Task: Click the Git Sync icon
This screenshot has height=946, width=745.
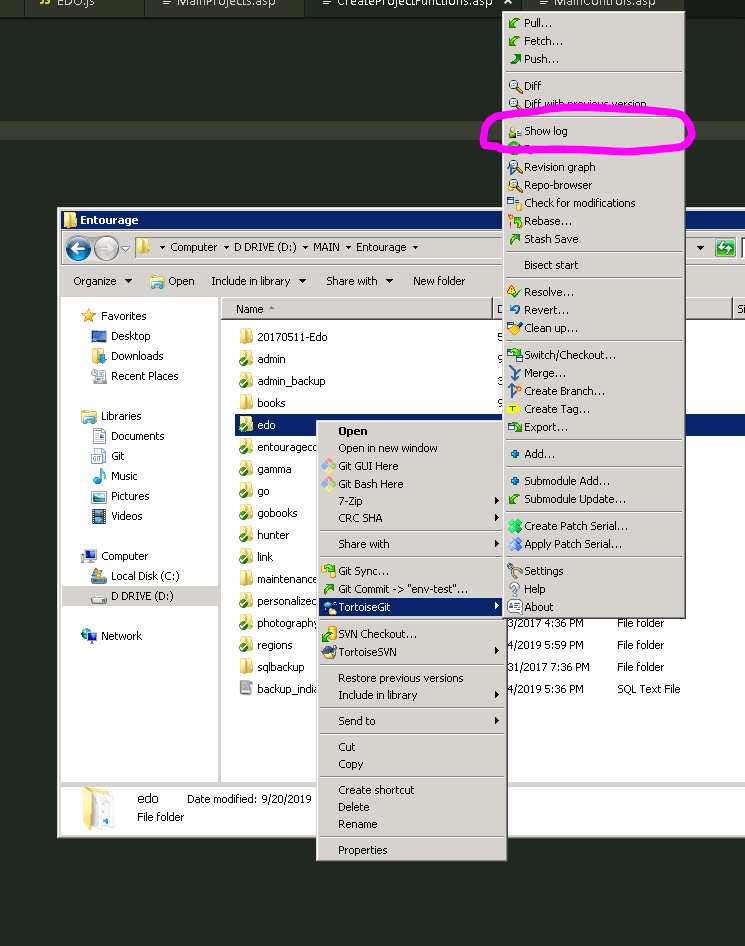Action: tap(329, 571)
